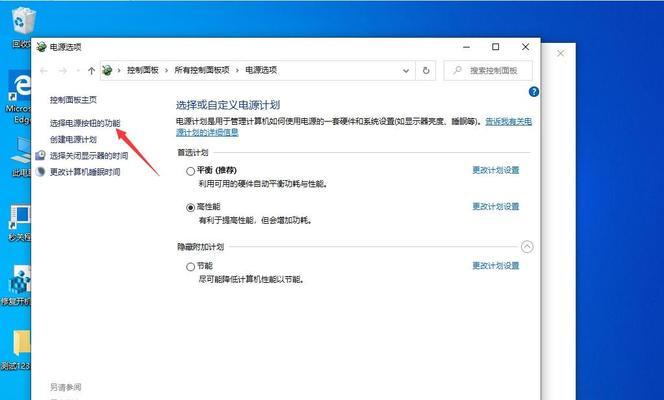Open the Recycle Bin desktop icon
The width and height of the screenshot is (664, 400).
pyautogui.click(x=23, y=21)
